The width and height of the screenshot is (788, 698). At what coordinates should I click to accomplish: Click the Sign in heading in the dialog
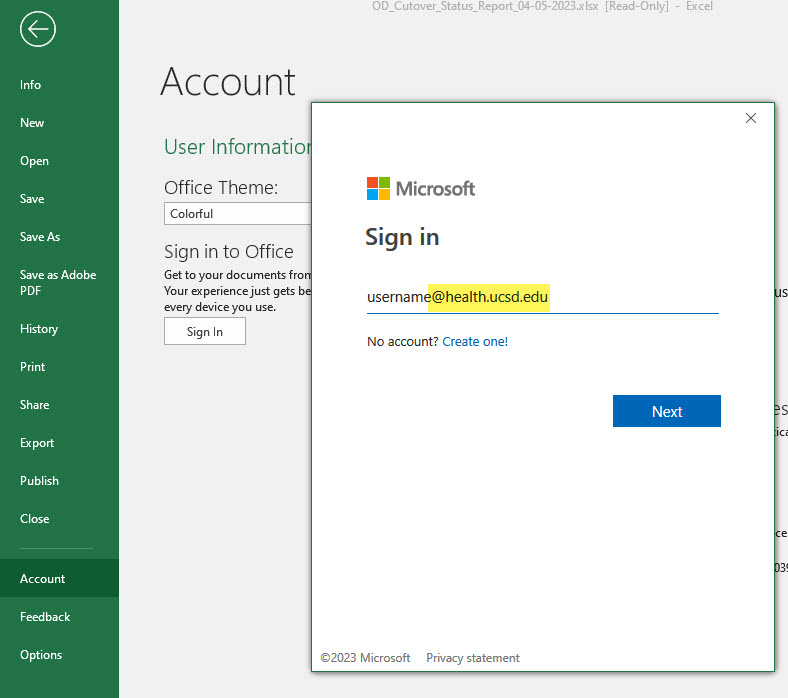pyautogui.click(x=402, y=237)
